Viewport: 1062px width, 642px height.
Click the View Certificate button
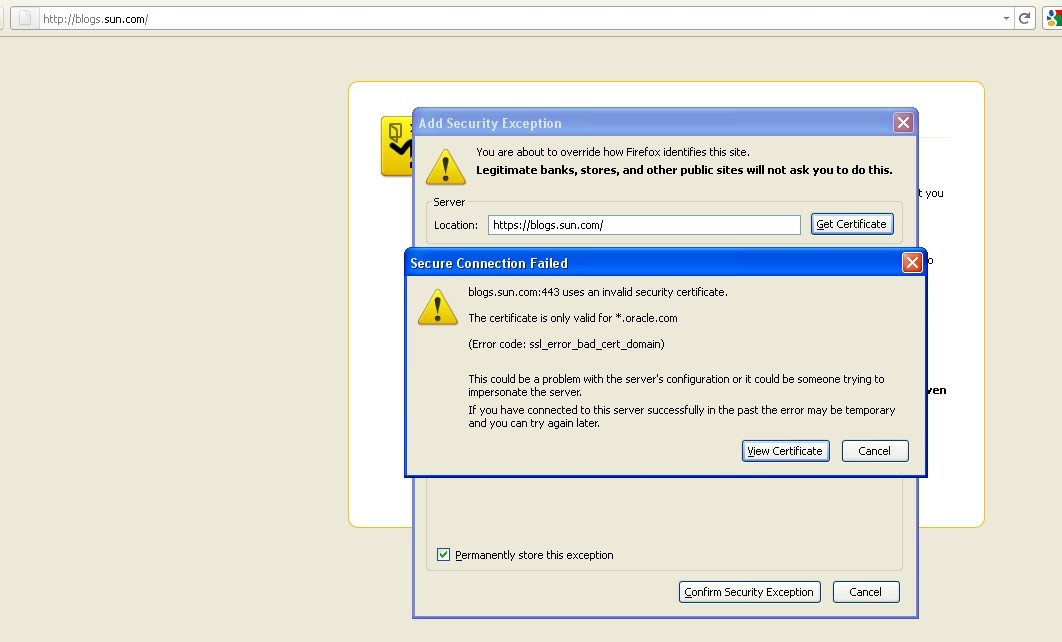(x=786, y=451)
